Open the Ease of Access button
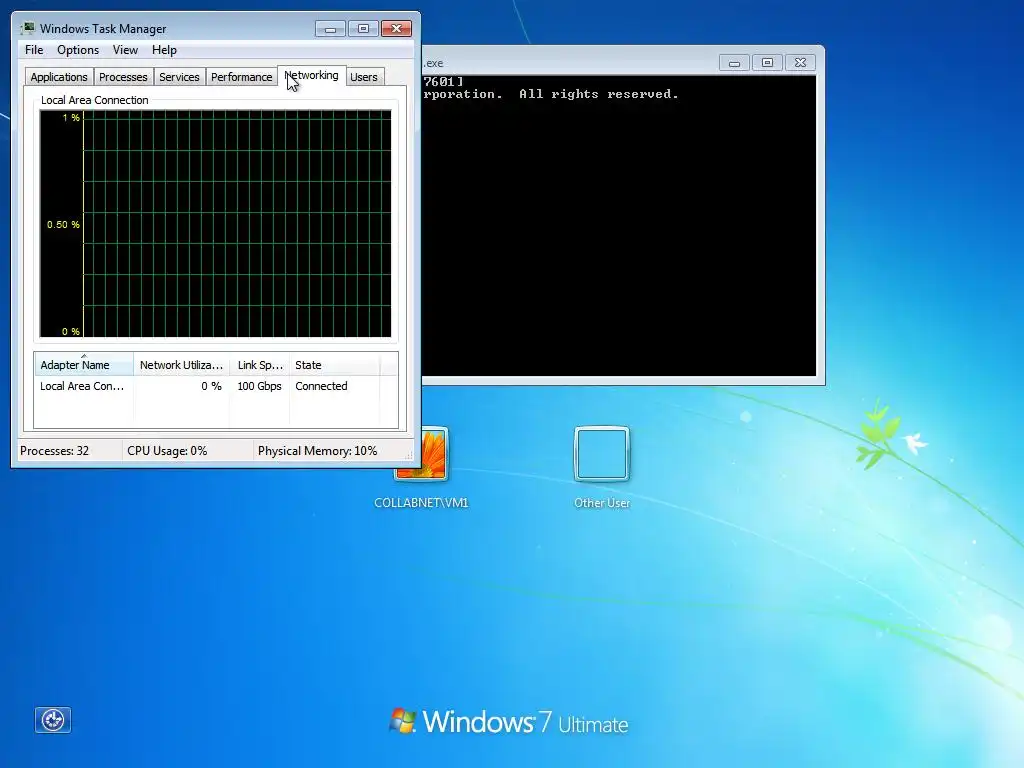This screenshot has height=768, width=1024. [53, 720]
